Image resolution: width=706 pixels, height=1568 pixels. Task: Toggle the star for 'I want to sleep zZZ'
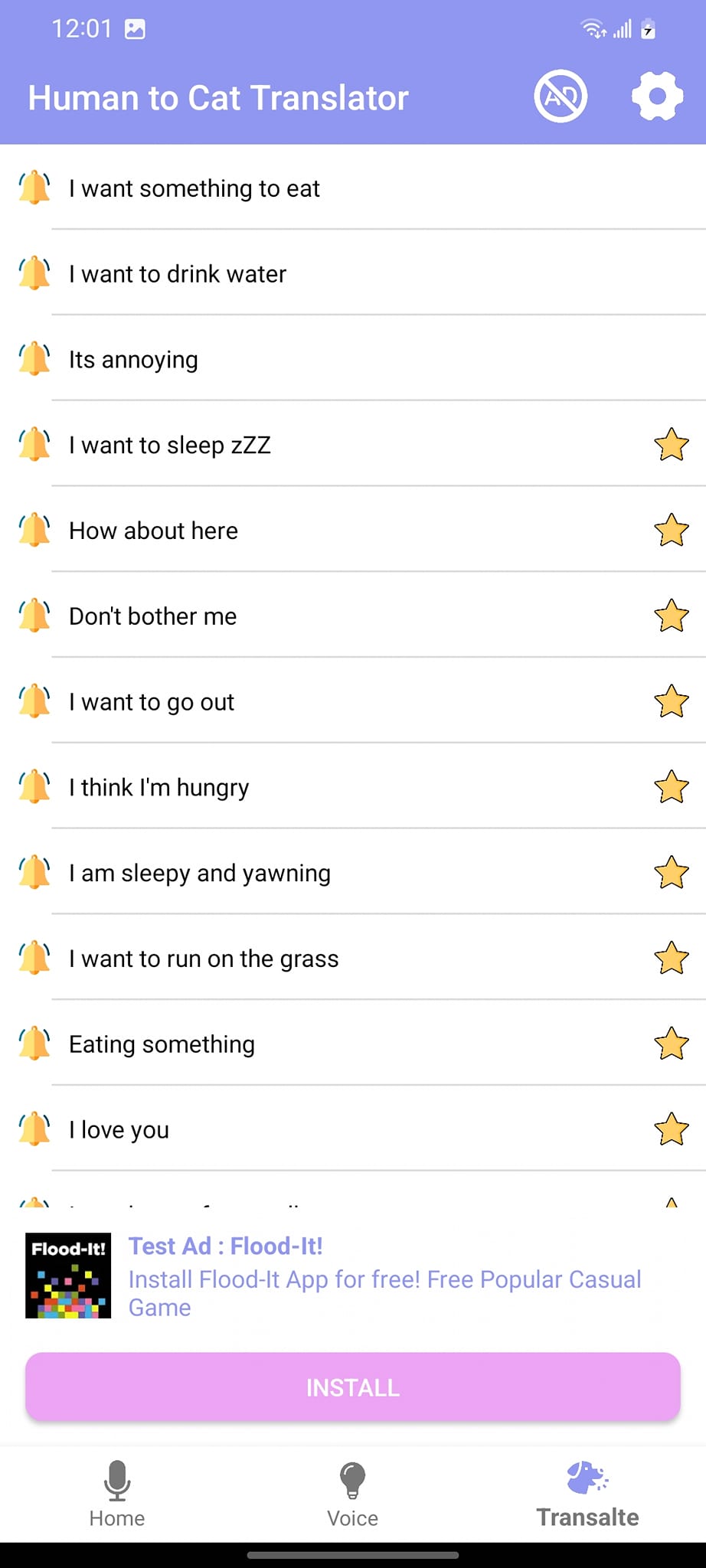click(x=672, y=445)
